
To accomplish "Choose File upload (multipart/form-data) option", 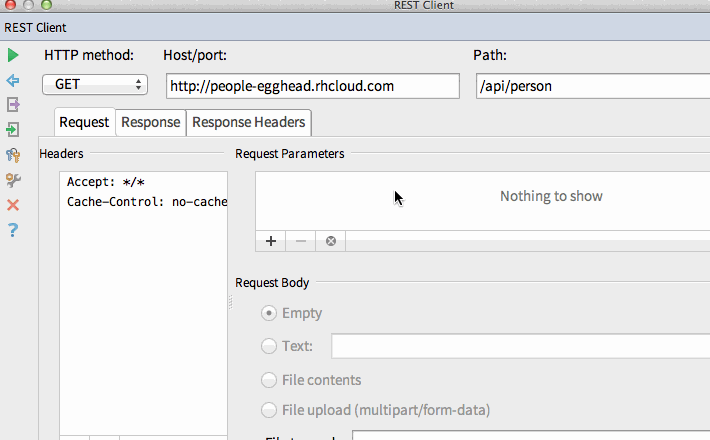I will coord(269,410).
